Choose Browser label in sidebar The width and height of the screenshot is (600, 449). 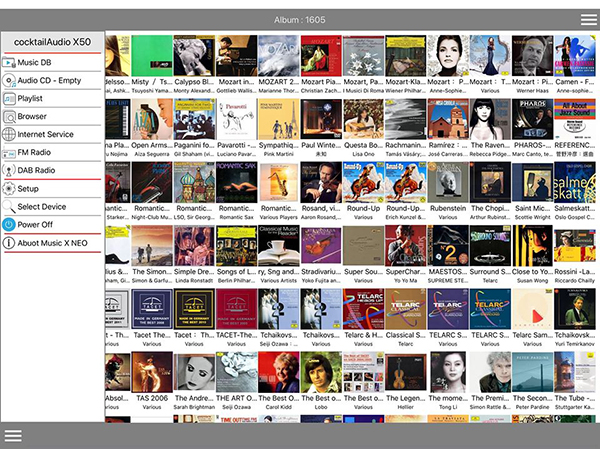point(32,116)
